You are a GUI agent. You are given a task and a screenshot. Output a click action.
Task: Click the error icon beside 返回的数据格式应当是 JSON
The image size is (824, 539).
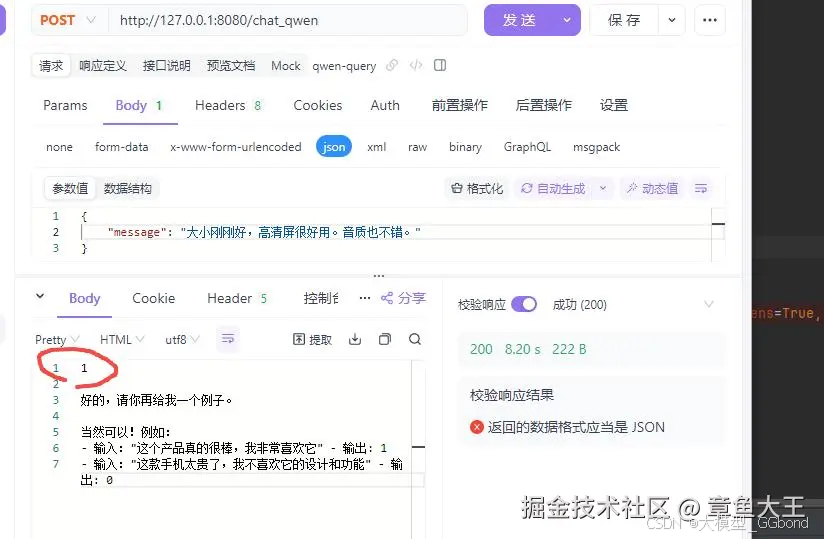click(477, 427)
